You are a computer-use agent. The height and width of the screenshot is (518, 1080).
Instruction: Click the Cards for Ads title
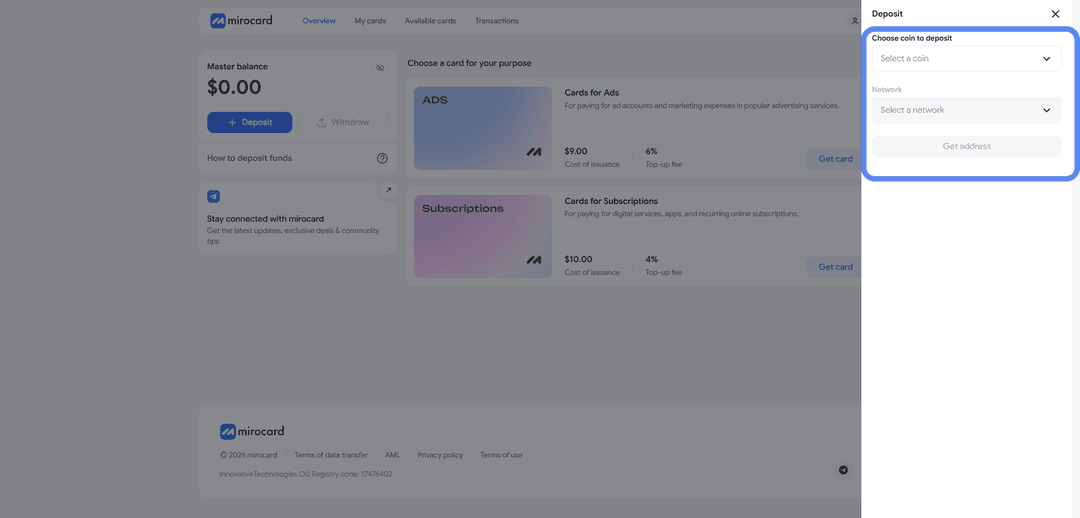tap(592, 93)
